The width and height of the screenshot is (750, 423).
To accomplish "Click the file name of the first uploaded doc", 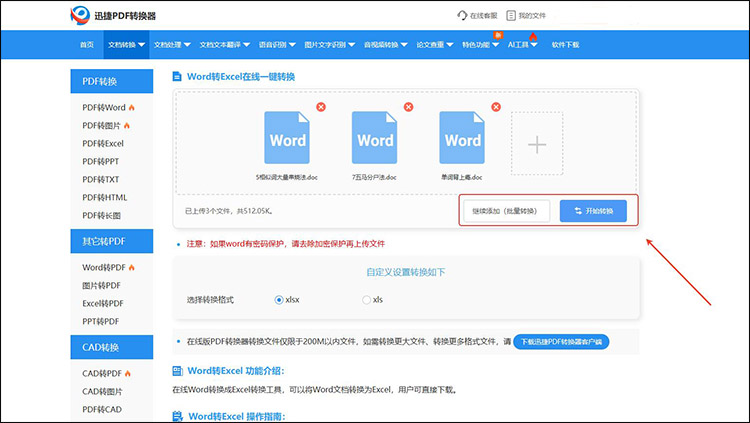I will (x=287, y=177).
